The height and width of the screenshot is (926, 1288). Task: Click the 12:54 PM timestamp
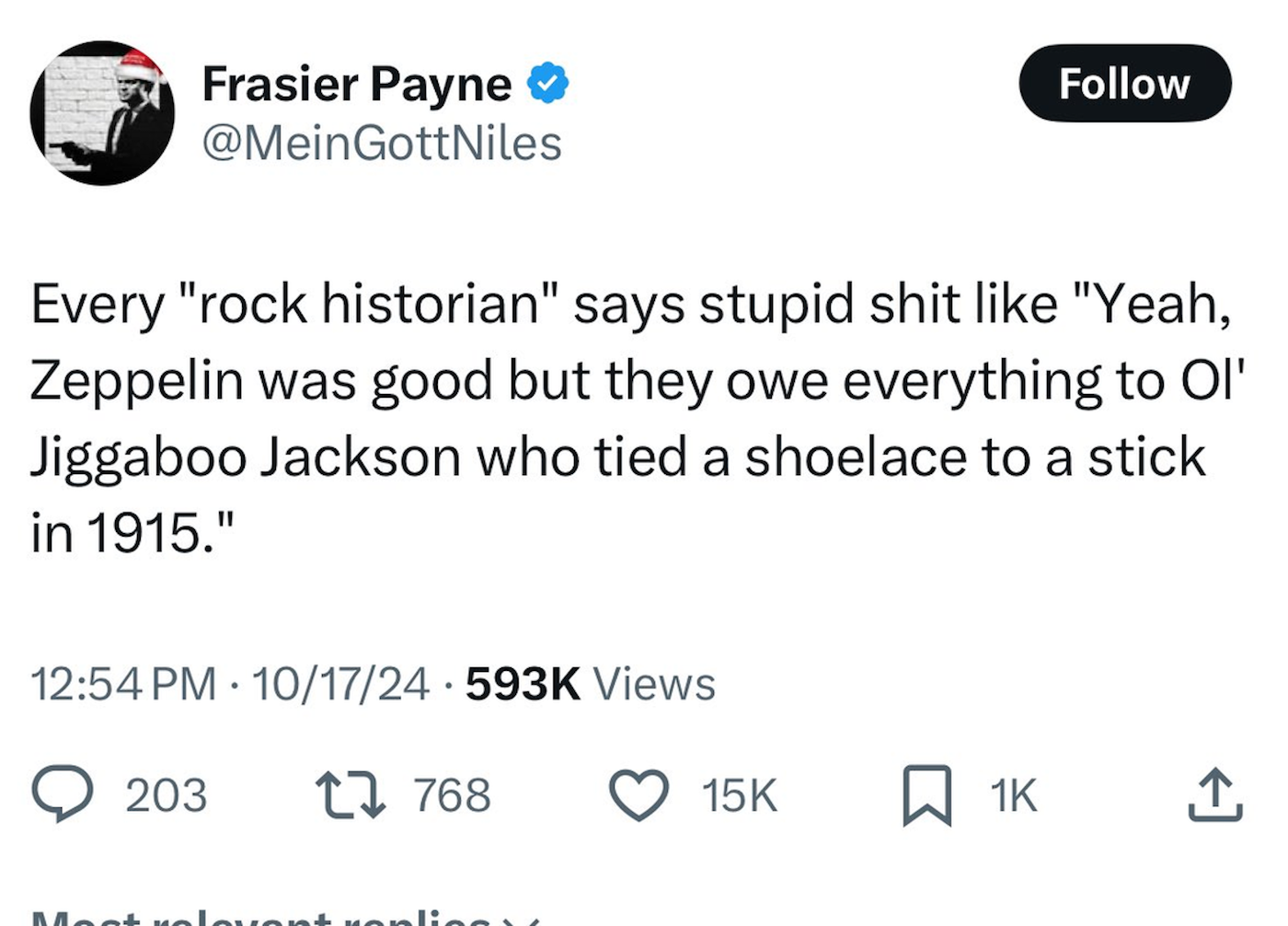(x=123, y=684)
